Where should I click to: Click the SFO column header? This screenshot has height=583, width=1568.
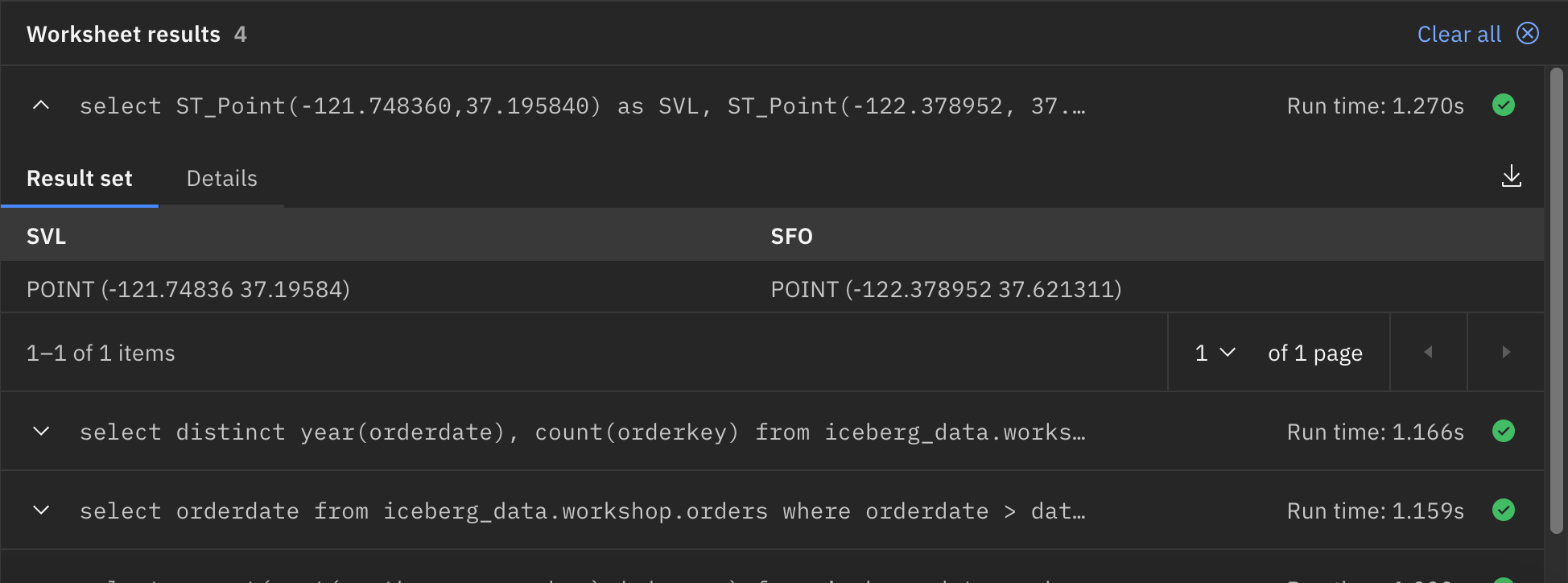pos(791,236)
